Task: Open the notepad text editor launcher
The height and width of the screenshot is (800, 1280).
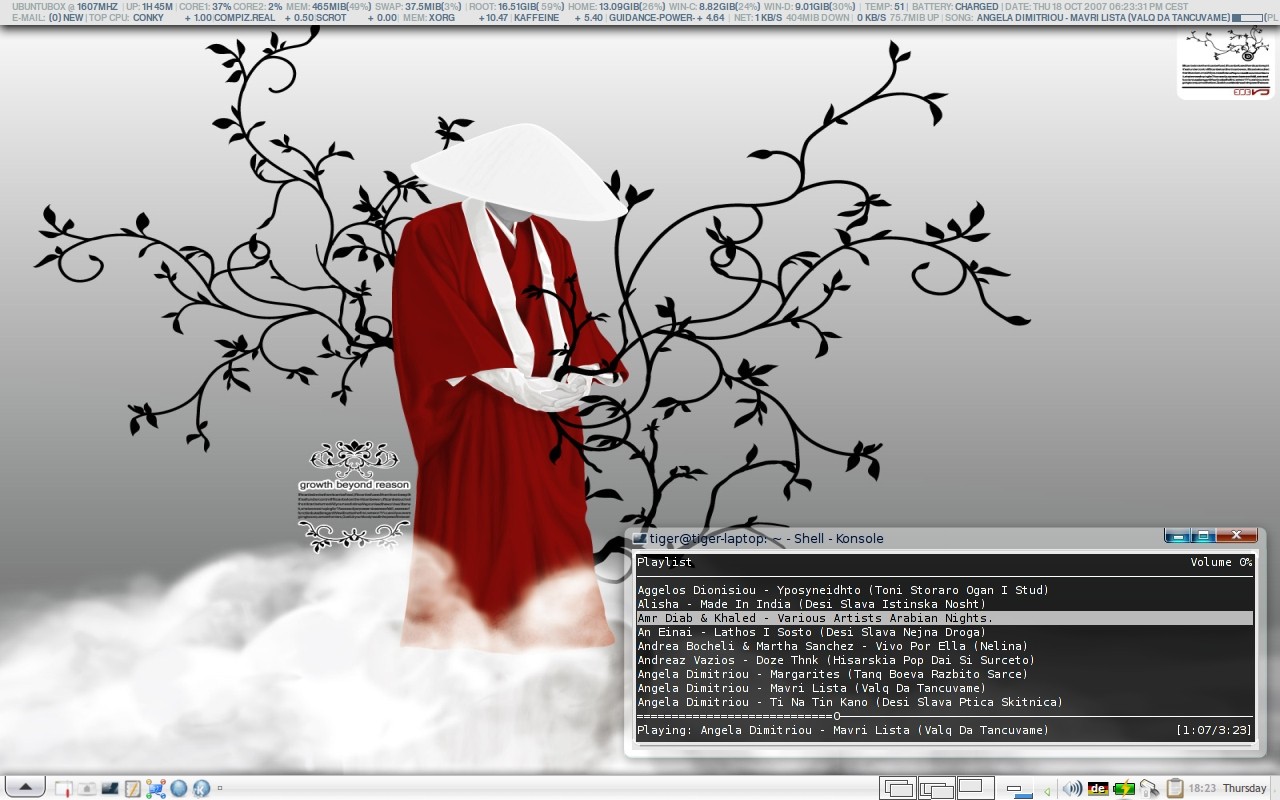Action: pos(133,788)
